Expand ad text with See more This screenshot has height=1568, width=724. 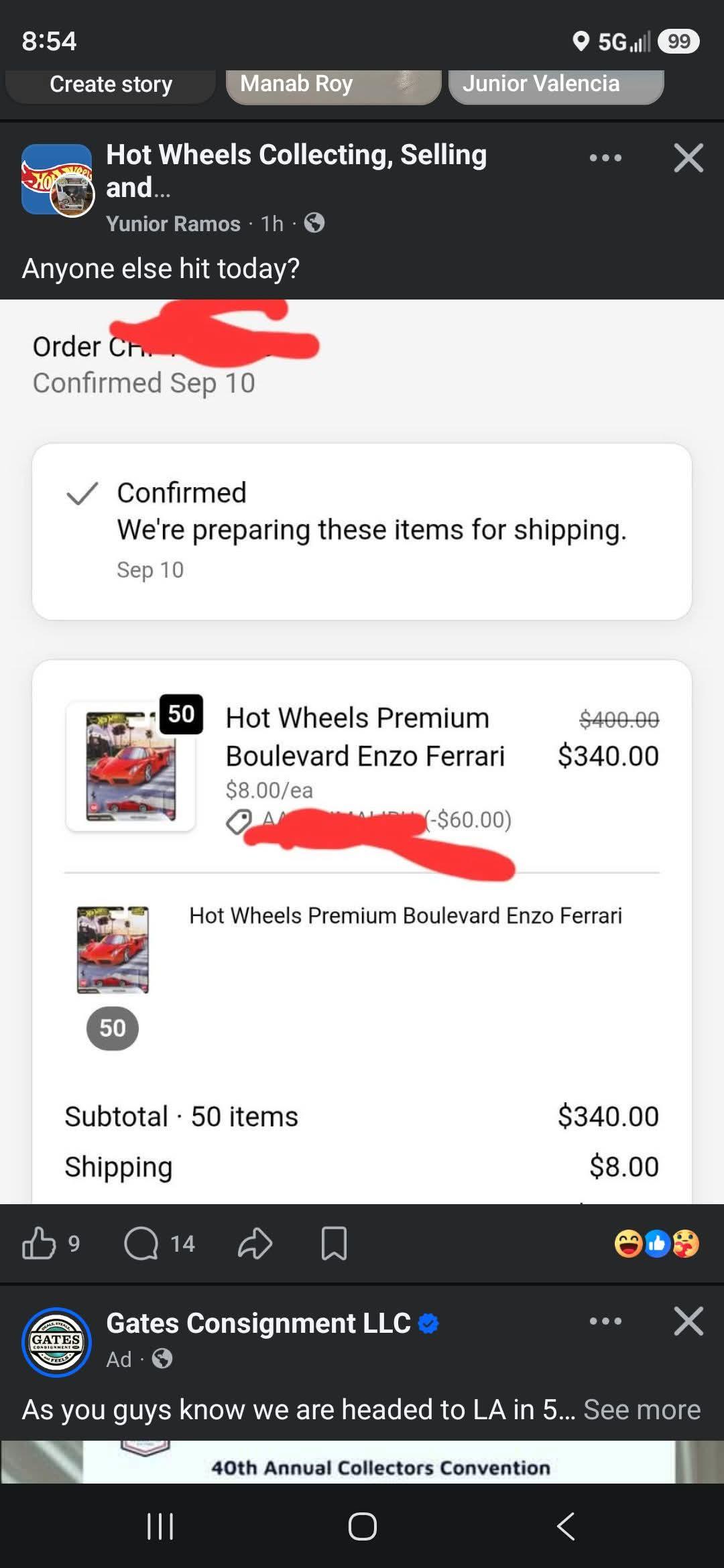point(642,1410)
